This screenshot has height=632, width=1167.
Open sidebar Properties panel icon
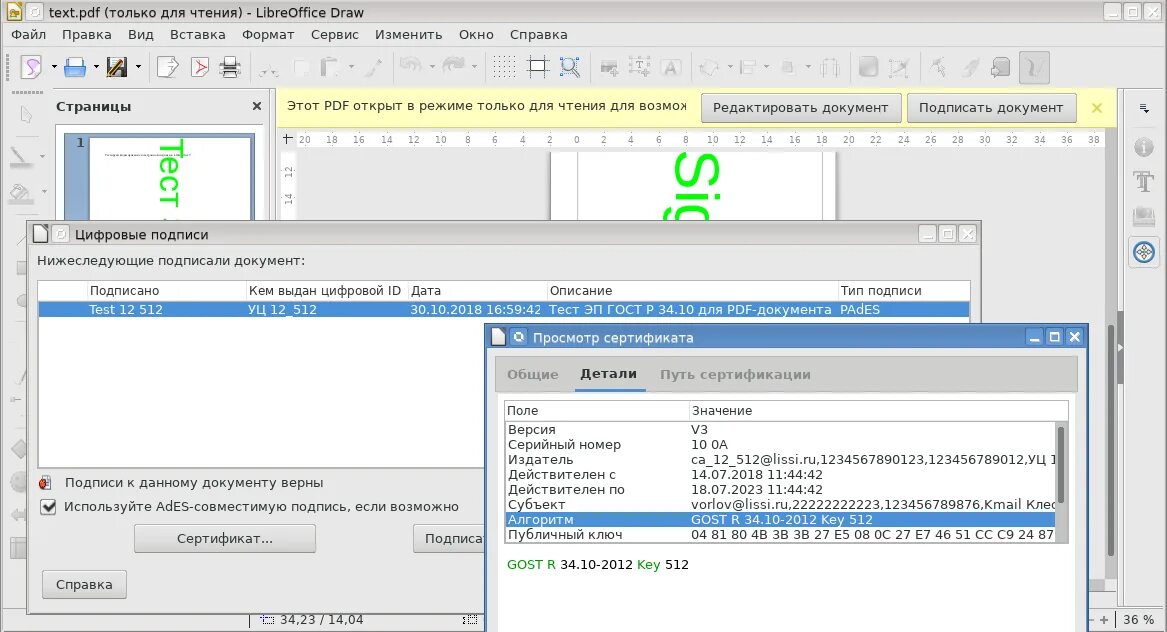[1144, 147]
